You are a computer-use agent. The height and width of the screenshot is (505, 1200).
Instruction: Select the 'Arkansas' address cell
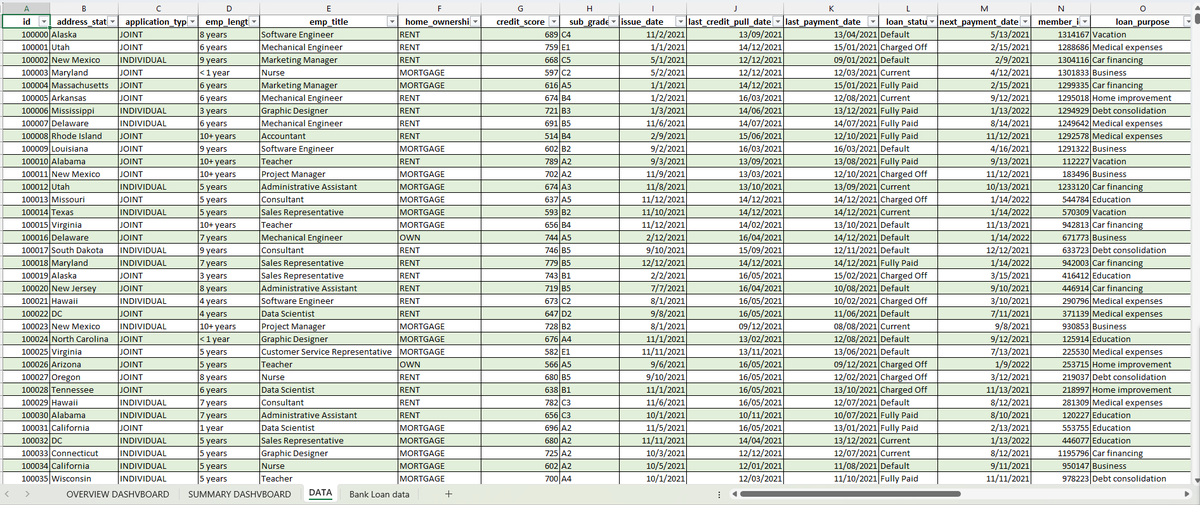pos(84,98)
